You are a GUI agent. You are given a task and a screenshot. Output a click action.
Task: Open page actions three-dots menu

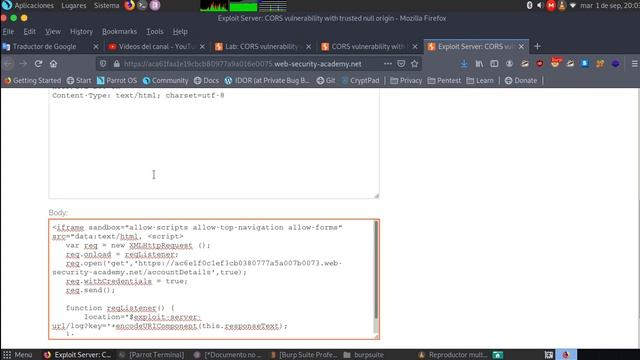pos(388,64)
